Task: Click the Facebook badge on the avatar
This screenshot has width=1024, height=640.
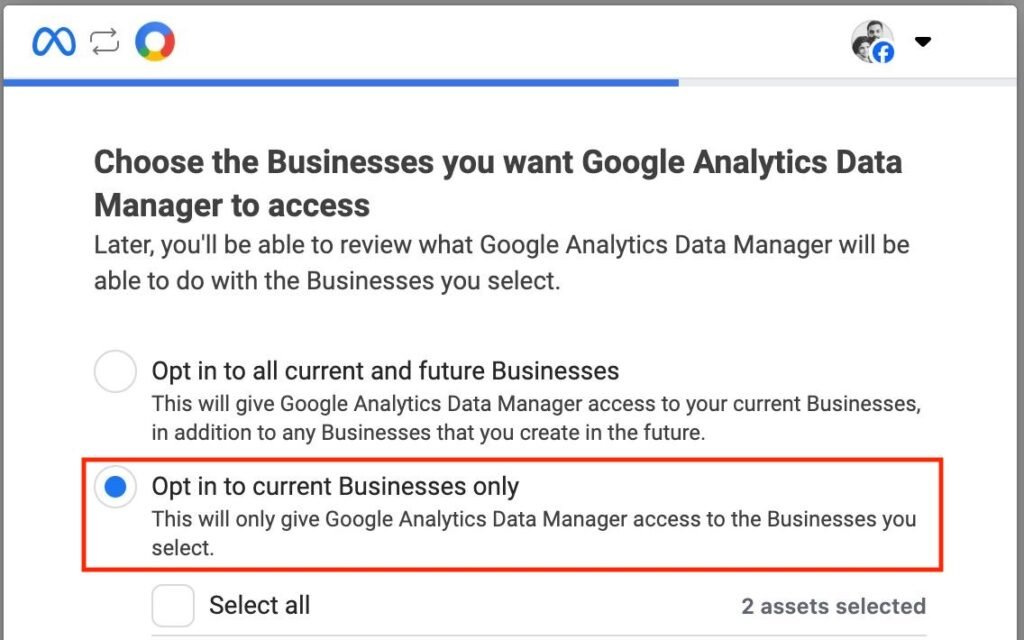Action: click(x=883, y=52)
